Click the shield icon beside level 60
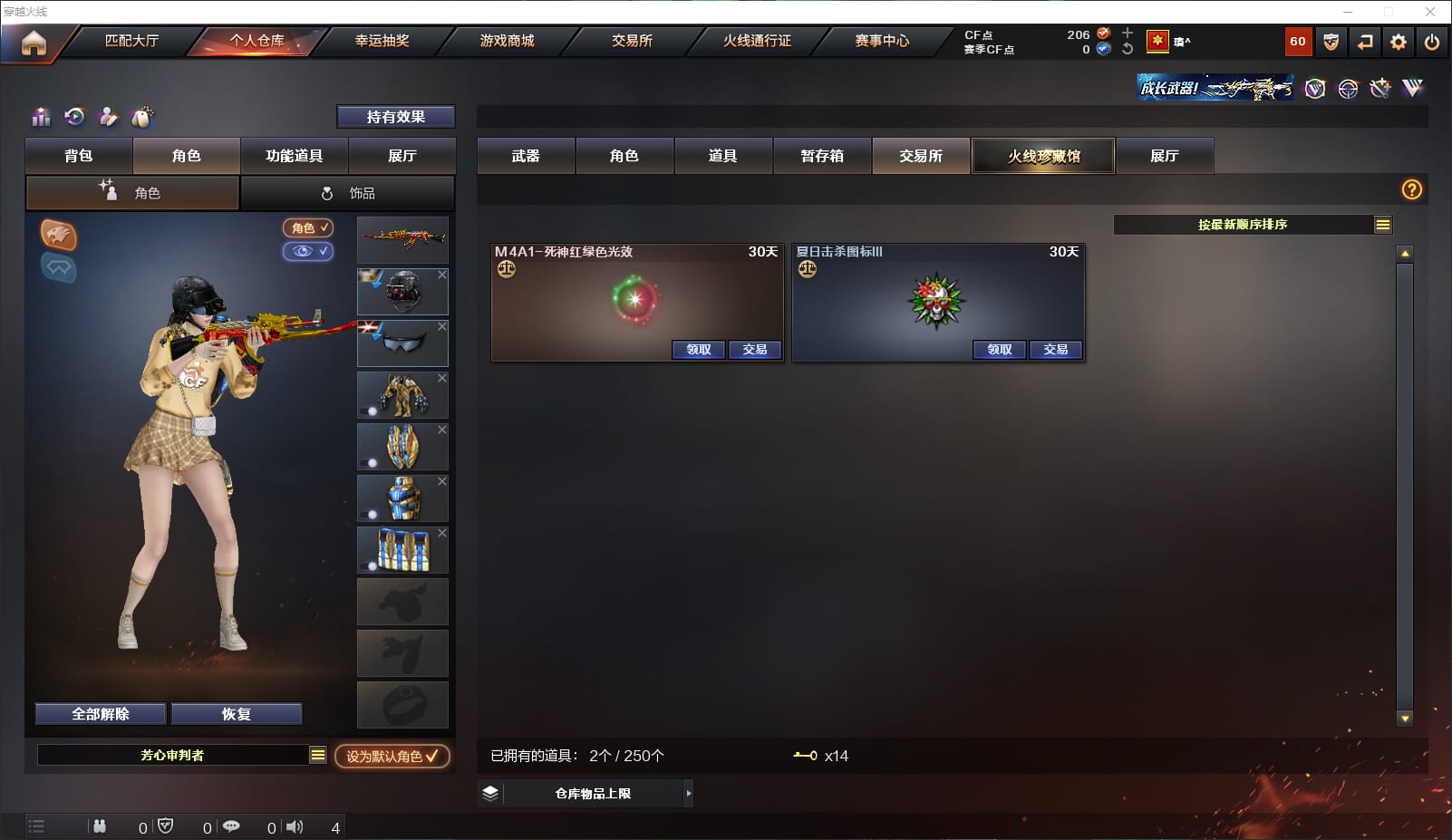The image size is (1452, 840). coord(1331,42)
